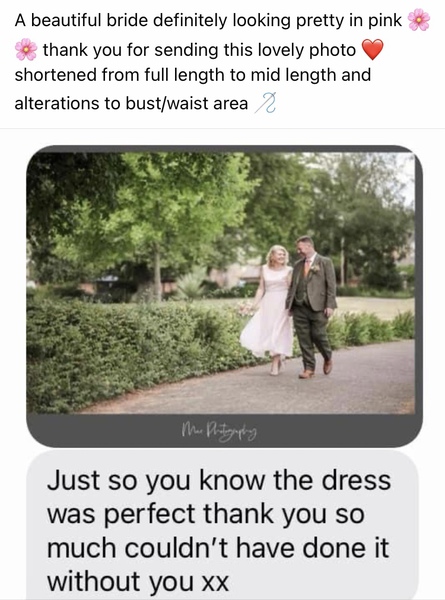Screen dimensions: 445x600
Task: Click the bouquet held by the bride
Action: pyautogui.click(x=246, y=308)
